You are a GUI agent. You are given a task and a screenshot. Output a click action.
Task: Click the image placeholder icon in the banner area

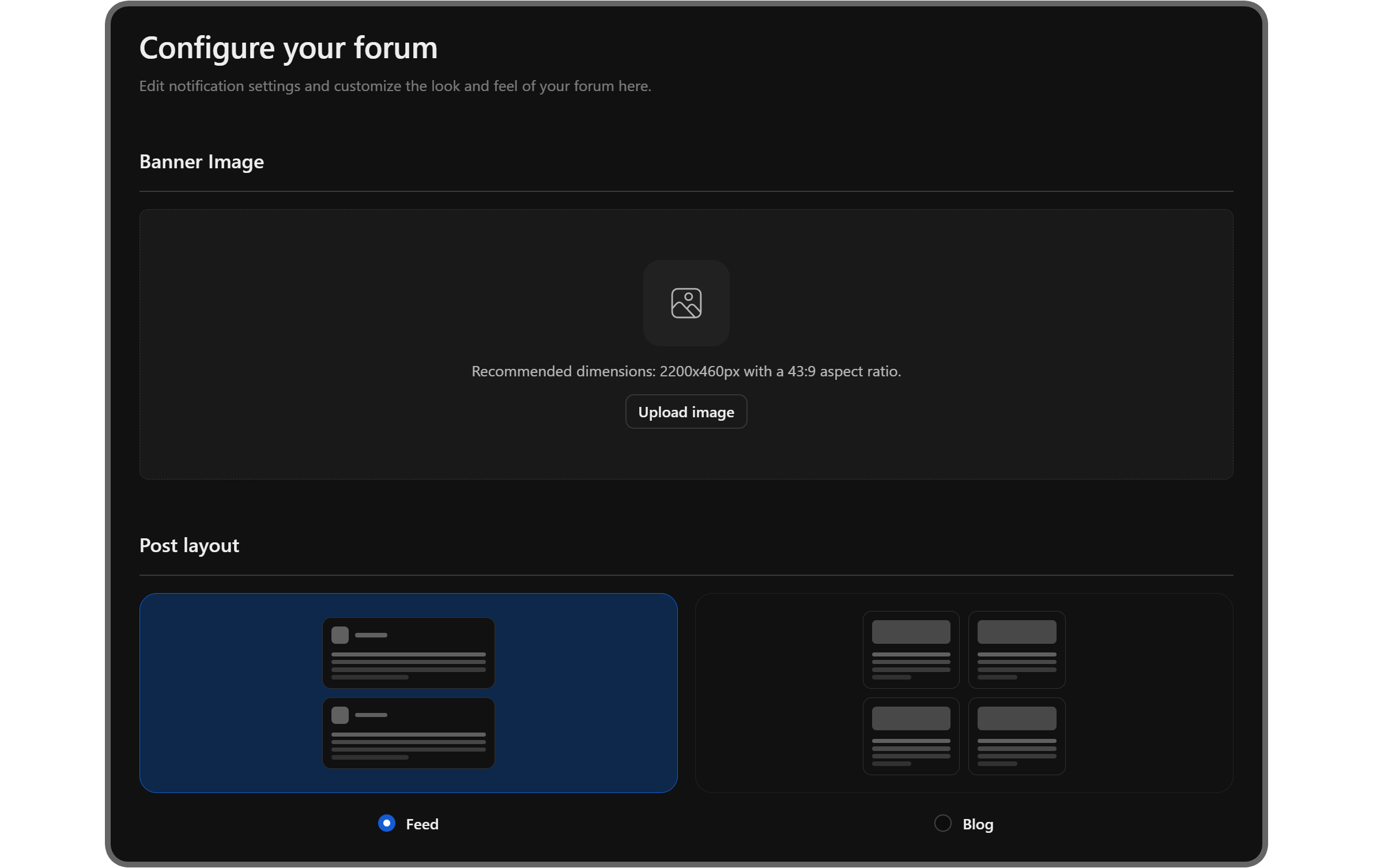(x=686, y=303)
